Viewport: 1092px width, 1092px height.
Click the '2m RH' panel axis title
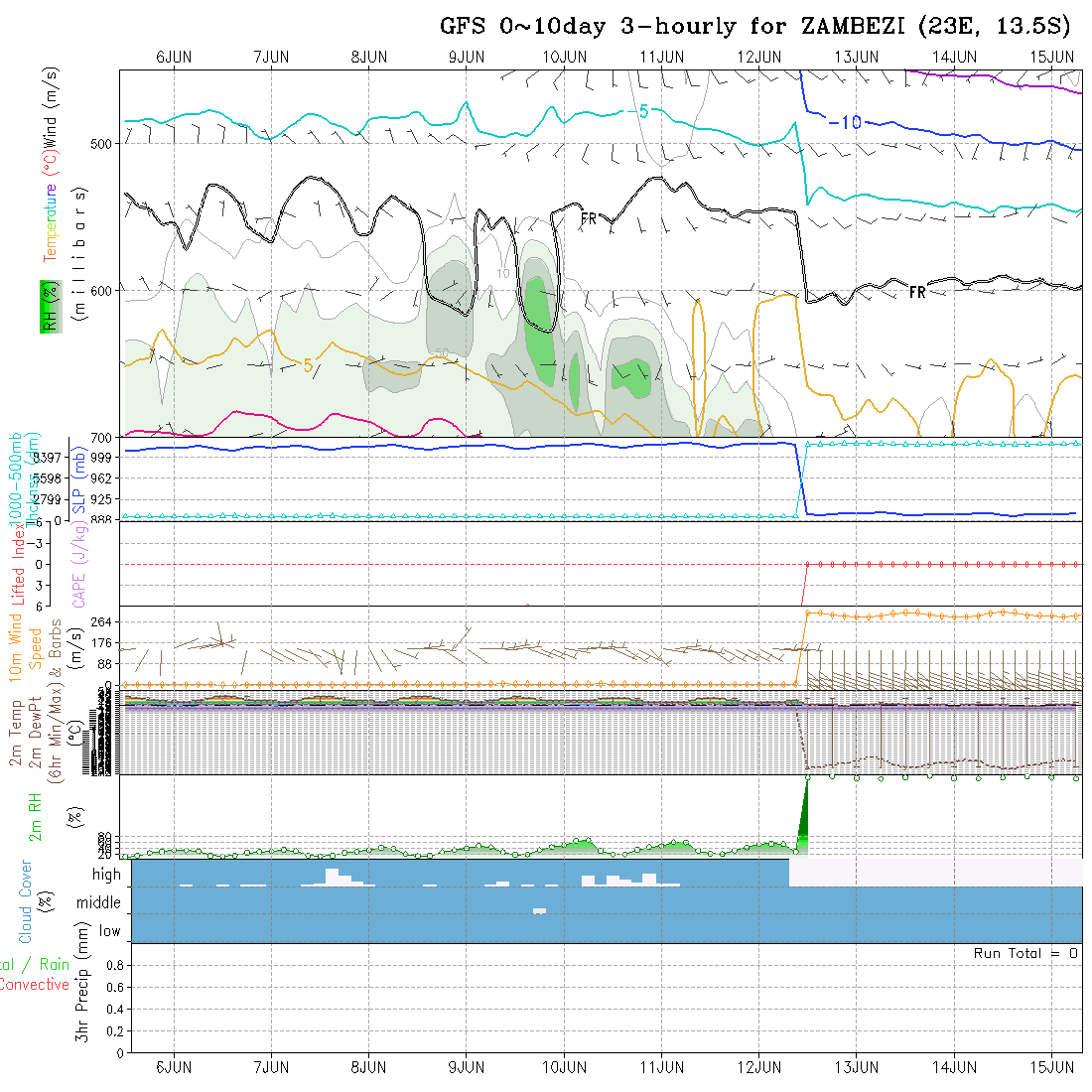[36, 816]
